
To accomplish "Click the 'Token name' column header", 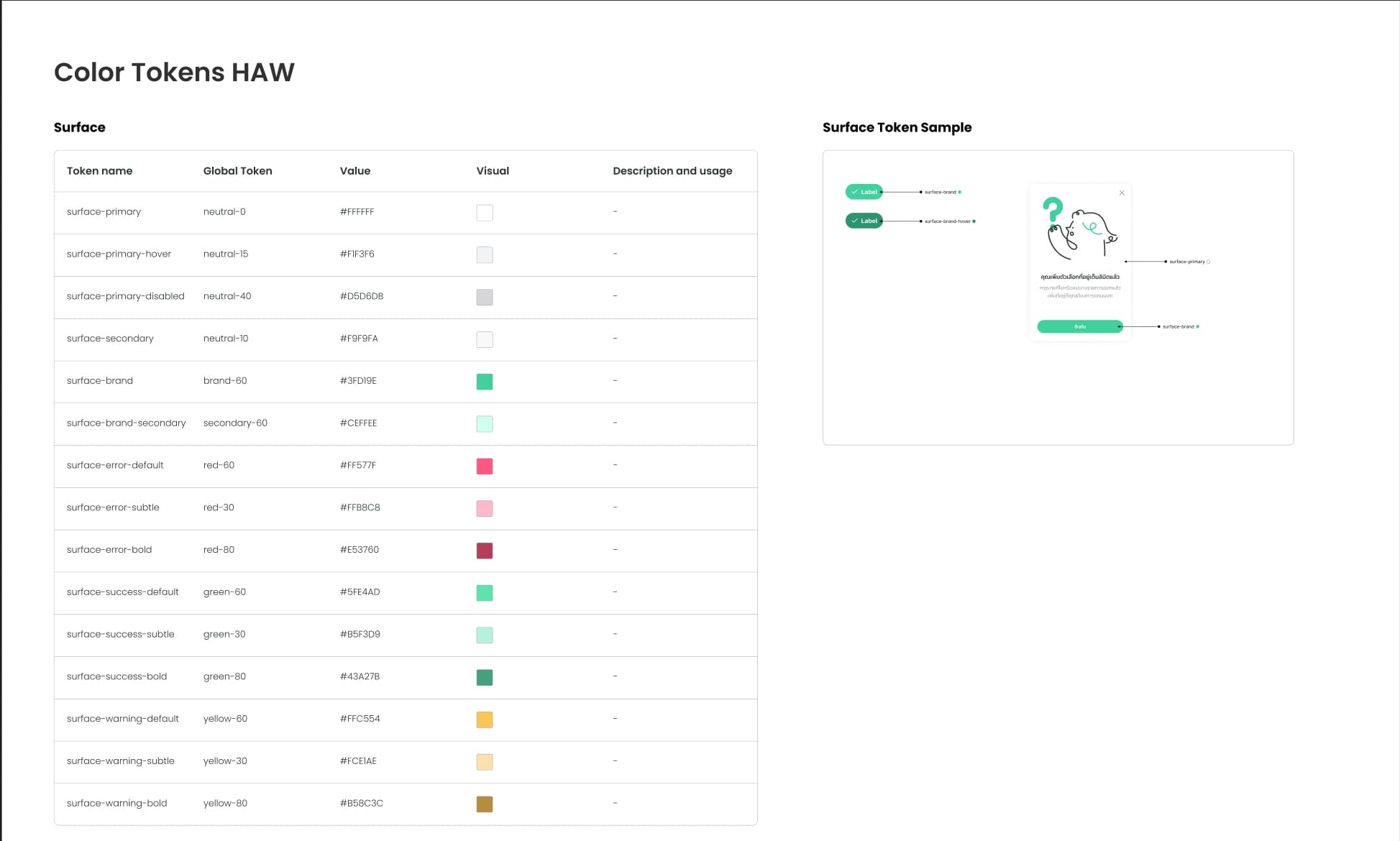I will [99, 171].
